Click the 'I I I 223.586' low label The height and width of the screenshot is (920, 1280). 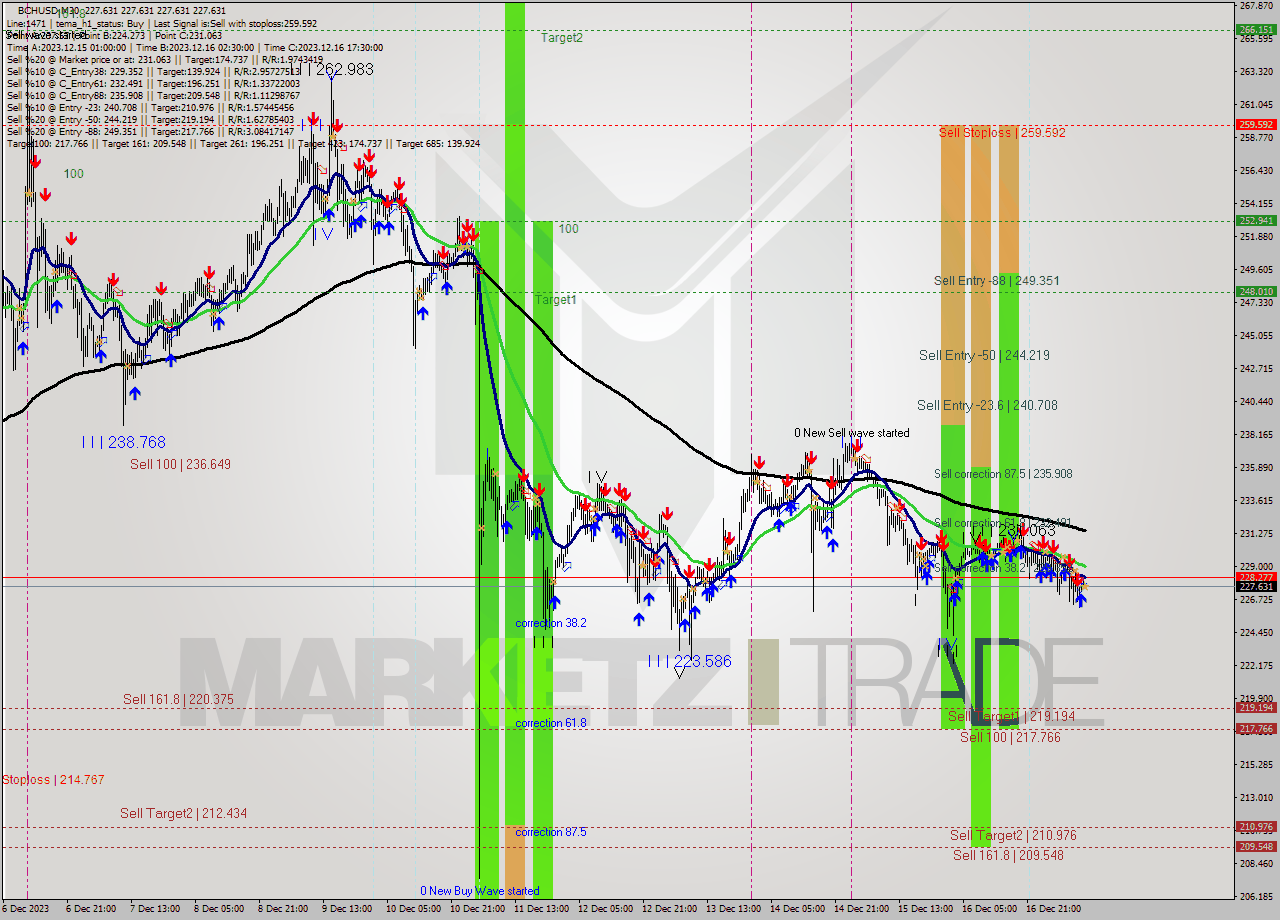(x=689, y=661)
